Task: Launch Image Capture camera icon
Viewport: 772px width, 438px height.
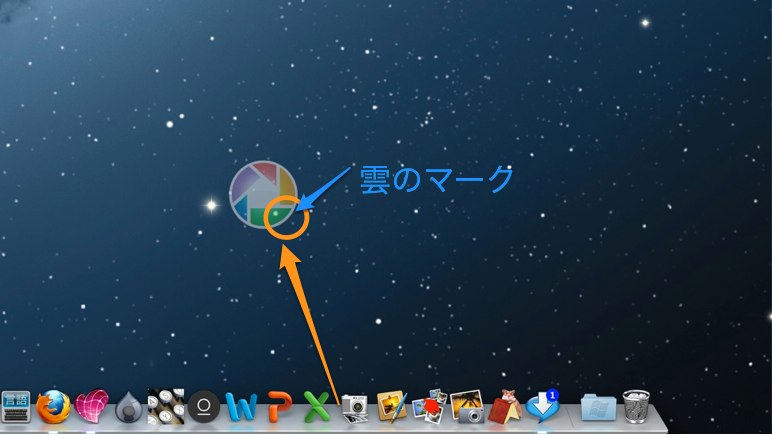Action: [x=354, y=408]
